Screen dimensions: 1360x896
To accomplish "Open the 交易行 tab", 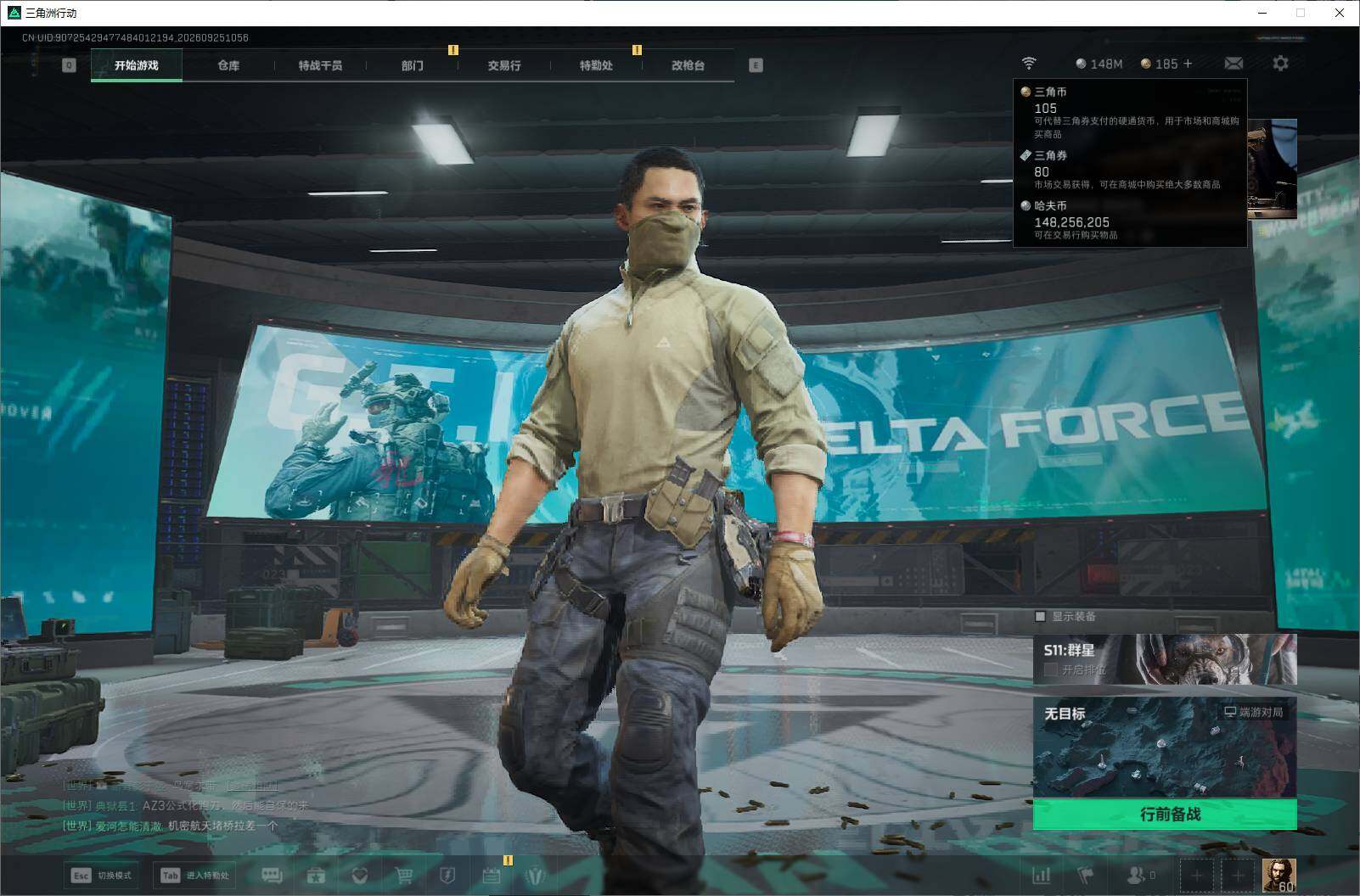I will point(504,65).
